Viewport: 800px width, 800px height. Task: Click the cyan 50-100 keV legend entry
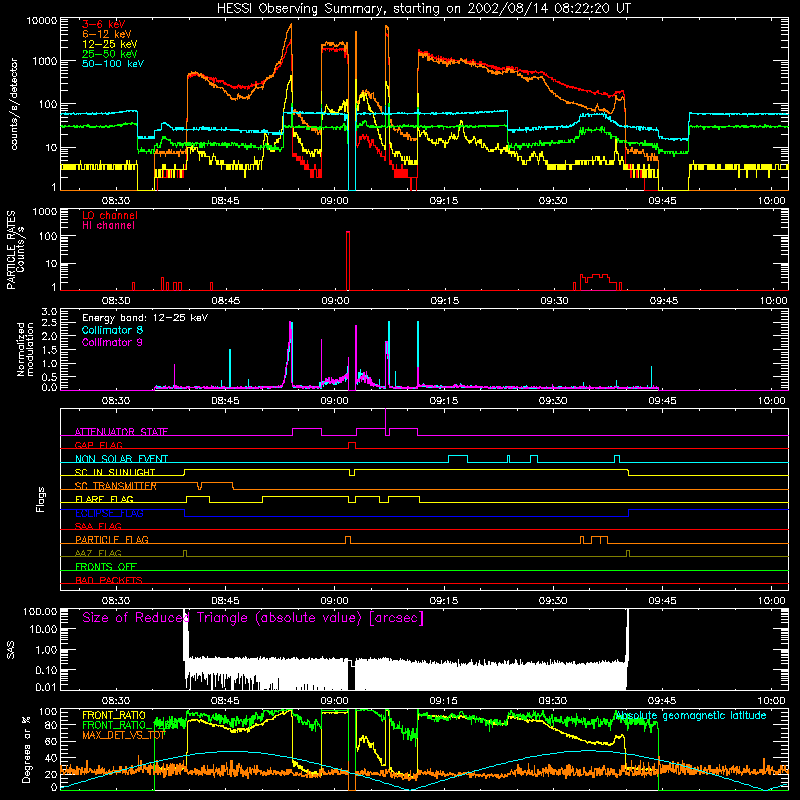[113, 64]
